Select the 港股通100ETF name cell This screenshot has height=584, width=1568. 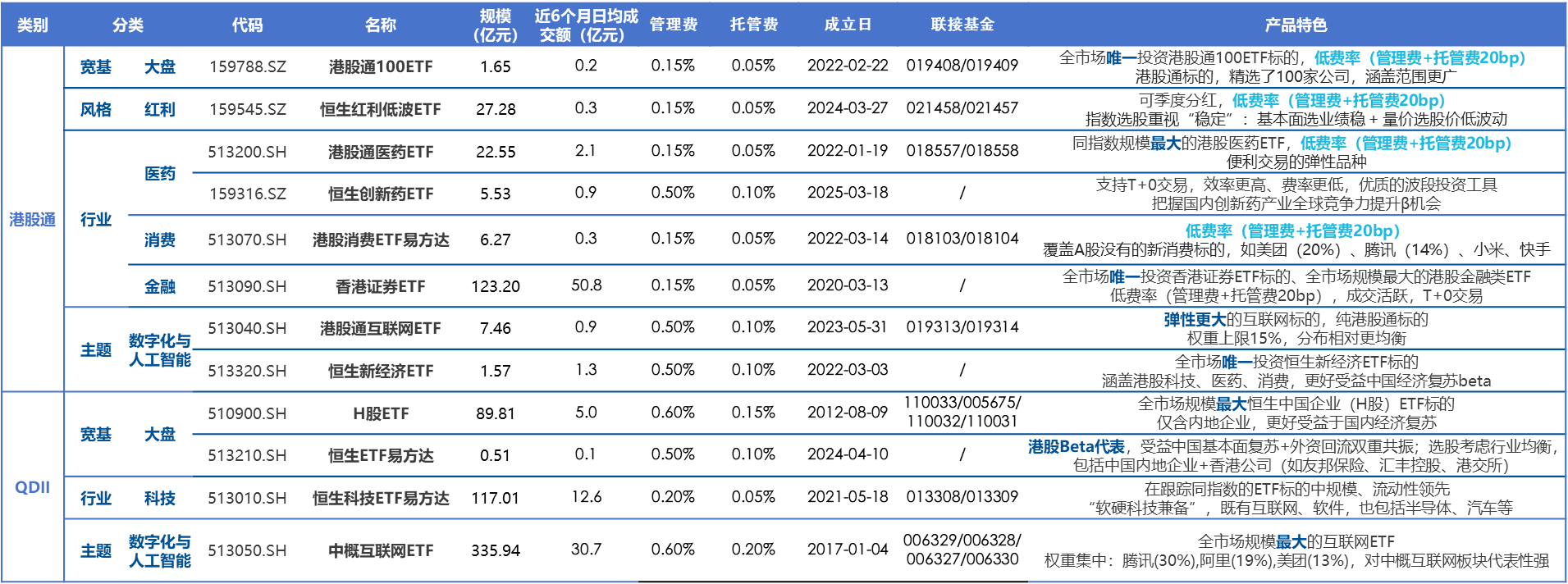point(381,66)
